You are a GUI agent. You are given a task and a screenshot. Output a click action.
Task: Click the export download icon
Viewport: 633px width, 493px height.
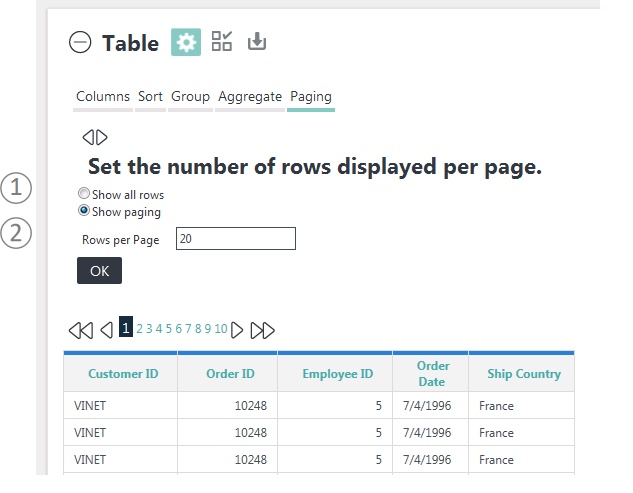pos(257,41)
